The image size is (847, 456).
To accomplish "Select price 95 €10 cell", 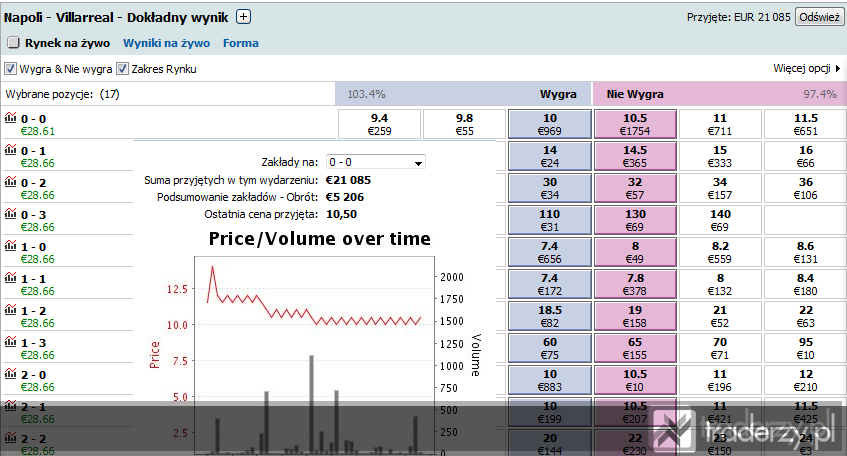I will (805, 348).
